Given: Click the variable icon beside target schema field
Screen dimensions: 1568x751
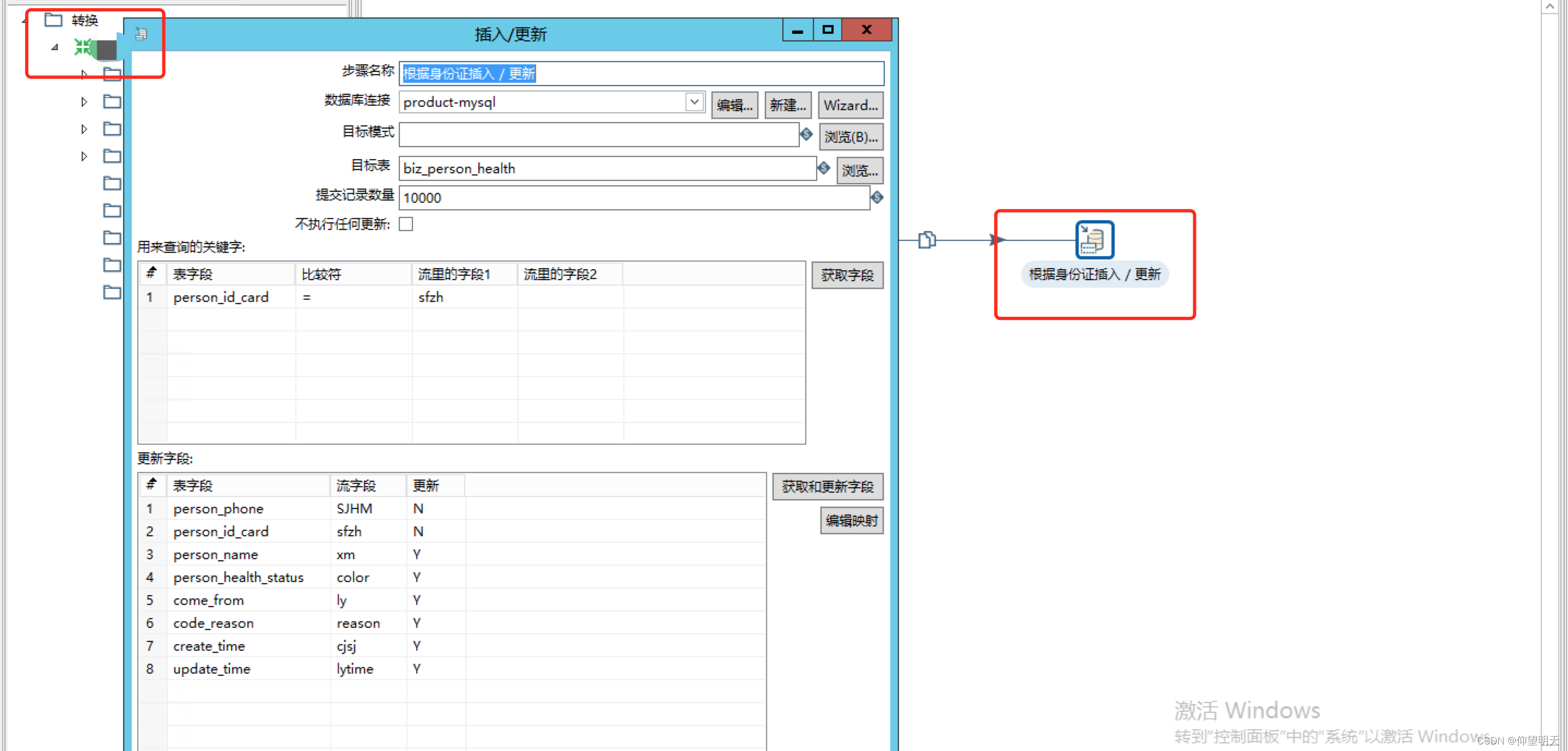Looking at the screenshot, I should coord(806,134).
